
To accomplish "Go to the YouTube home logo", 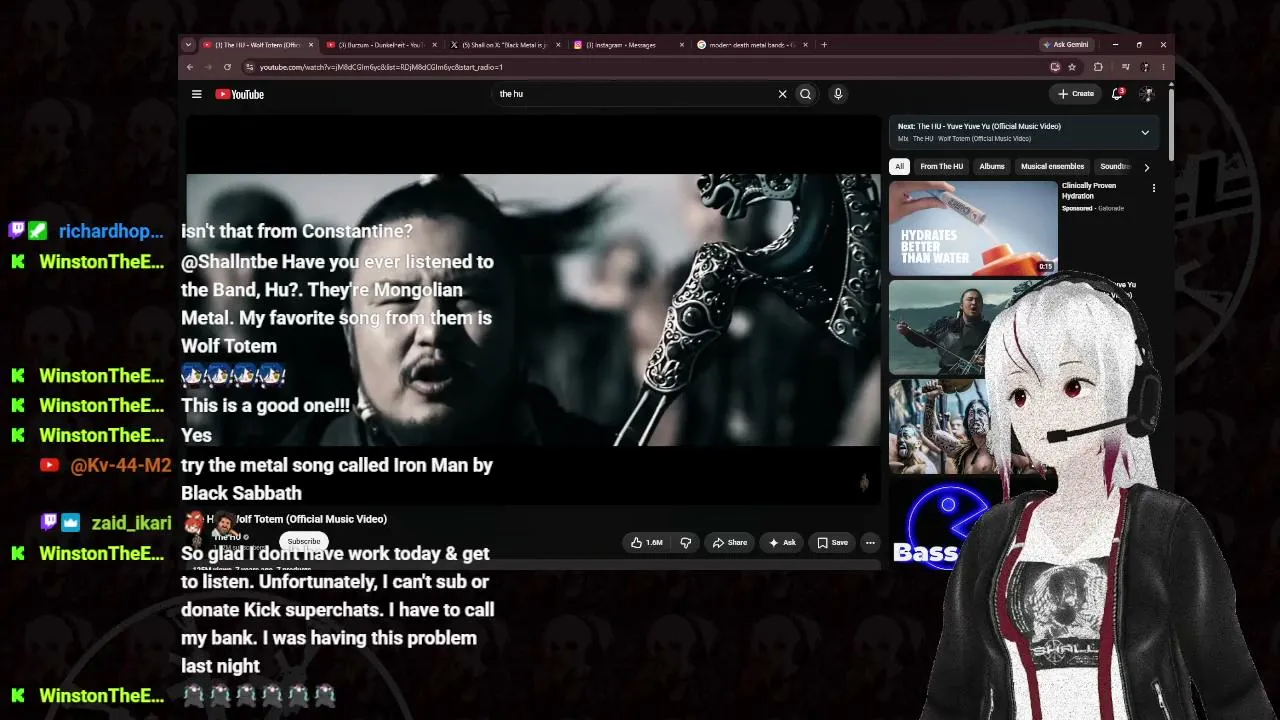I will pyautogui.click(x=240, y=94).
